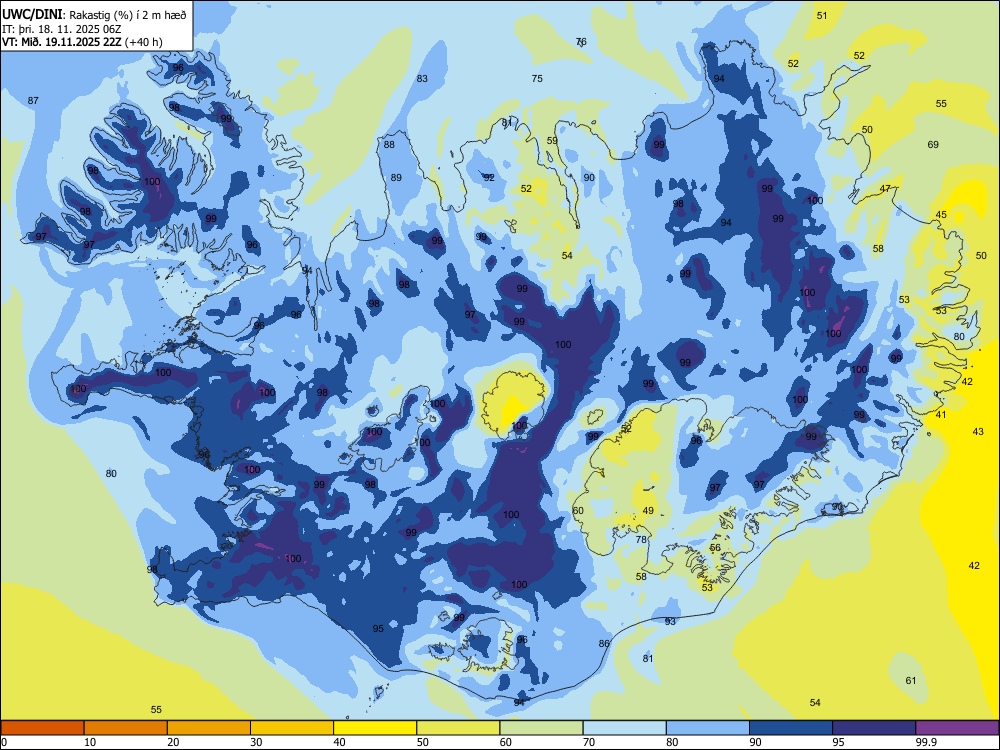The width and height of the screenshot is (1000, 750).
Task: Click the 'UWC/DINI' title text
Action: (32, 15)
